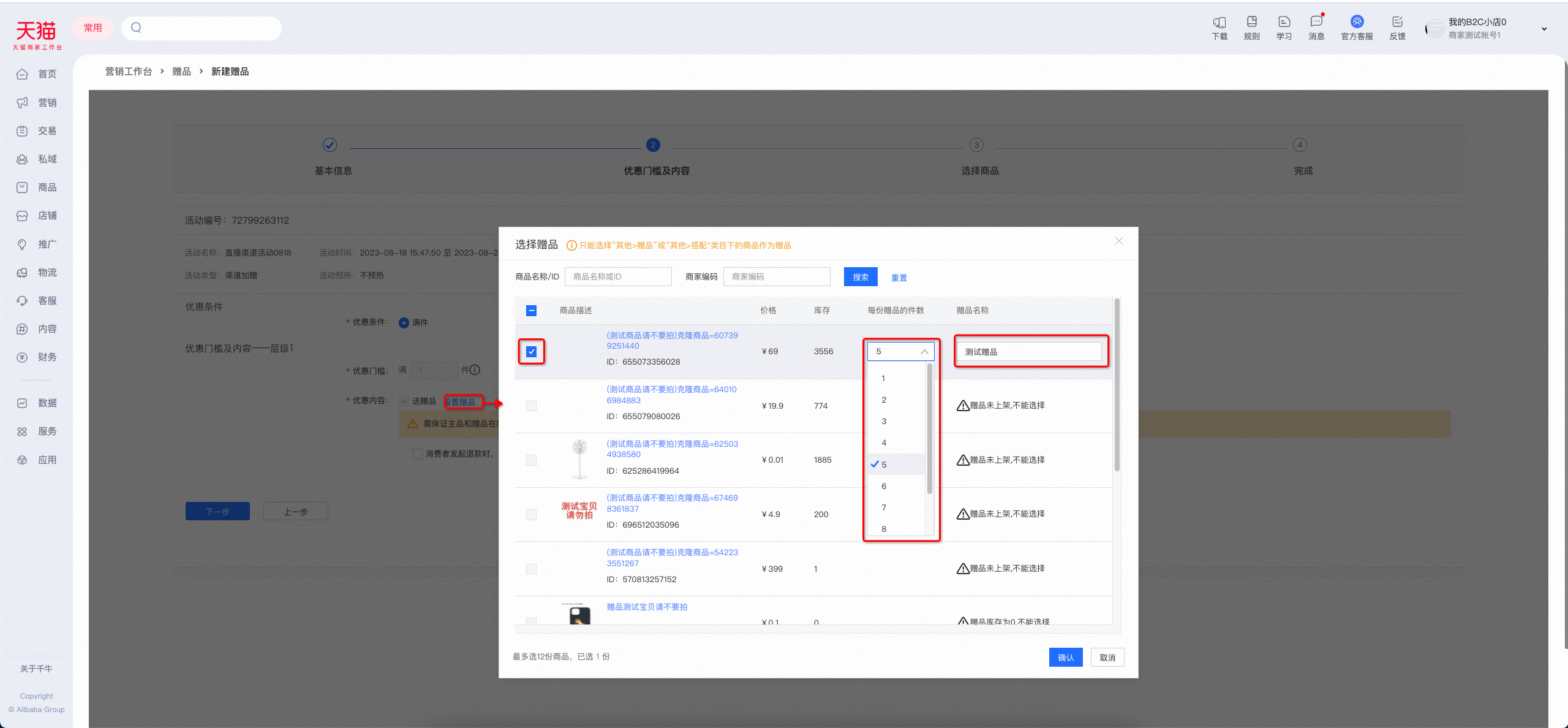The image size is (1568, 728).
Task: Expand the account menu chevron at top right
Action: click(x=1544, y=29)
